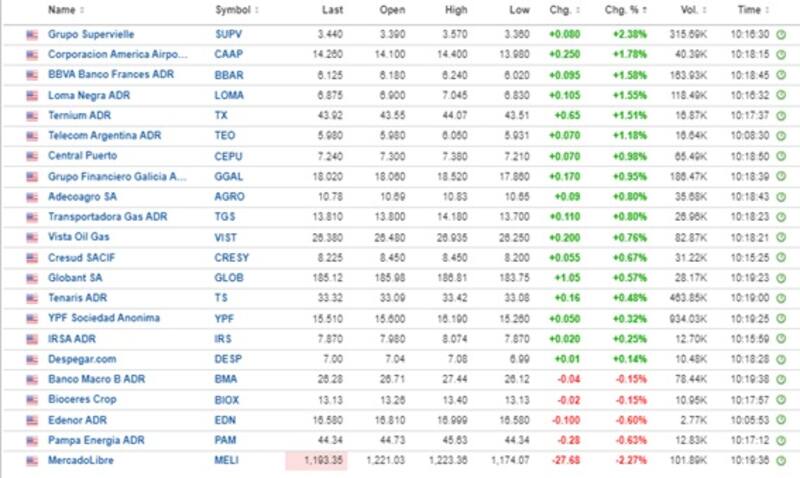The image size is (800, 478).
Task: Click the flag icon beside Vista Oil Gas
Action: tap(32, 237)
